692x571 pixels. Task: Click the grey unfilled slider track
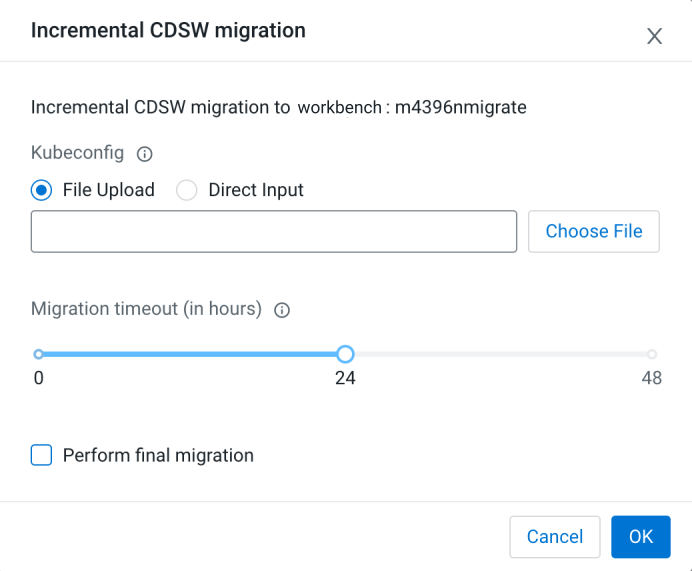pos(500,354)
